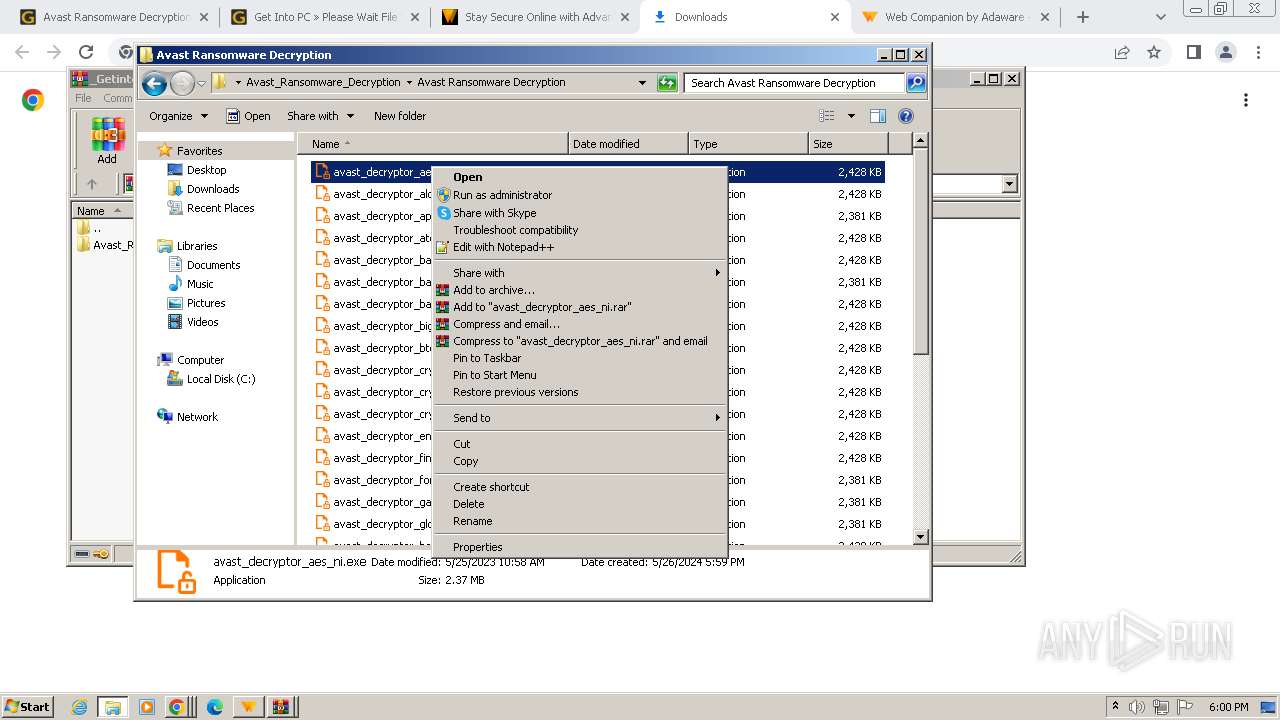This screenshot has height=720, width=1280.
Task: Launch Internet Explorer from taskbar
Action: pos(80,707)
